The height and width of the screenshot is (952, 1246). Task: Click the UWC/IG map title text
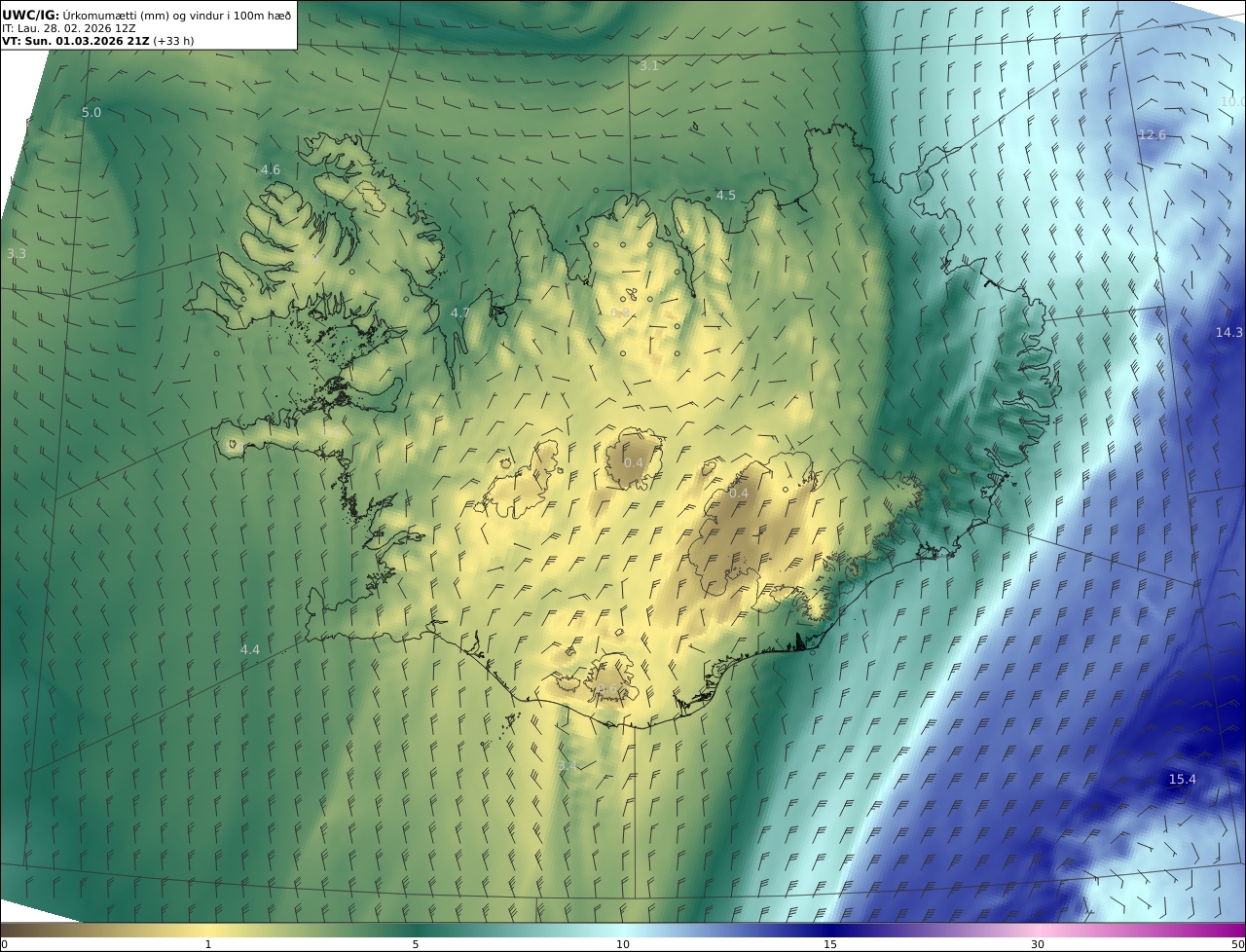click(x=147, y=15)
